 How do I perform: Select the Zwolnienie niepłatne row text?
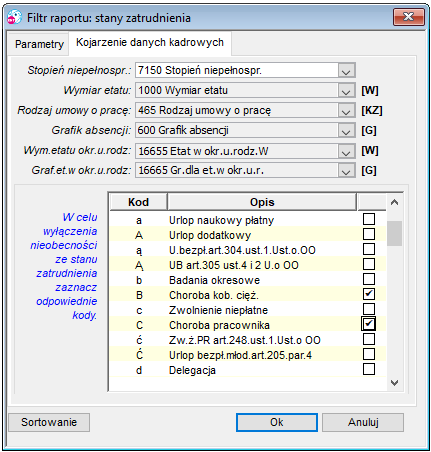[x=218, y=310]
